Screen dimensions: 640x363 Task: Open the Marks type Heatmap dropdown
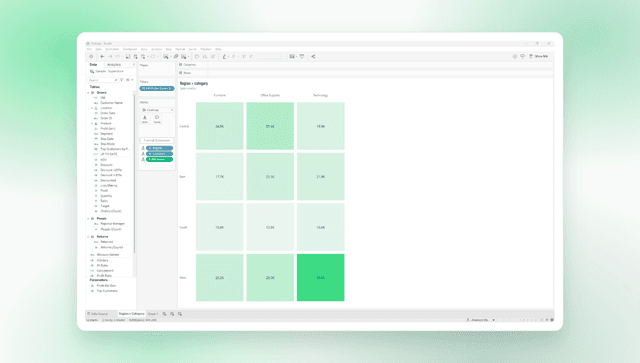coord(157,110)
